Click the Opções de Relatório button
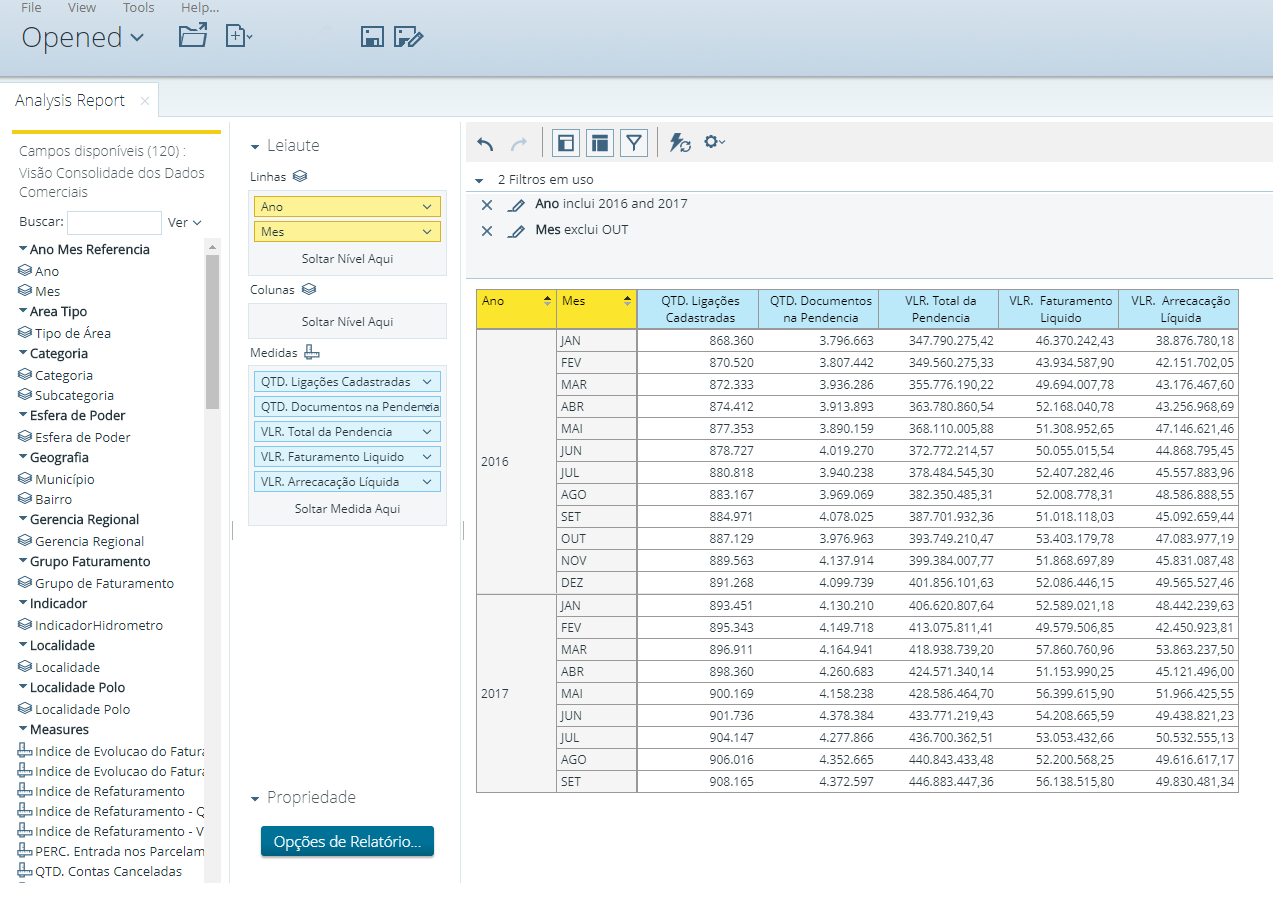The width and height of the screenshot is (1273, 905). click(347, 842)
